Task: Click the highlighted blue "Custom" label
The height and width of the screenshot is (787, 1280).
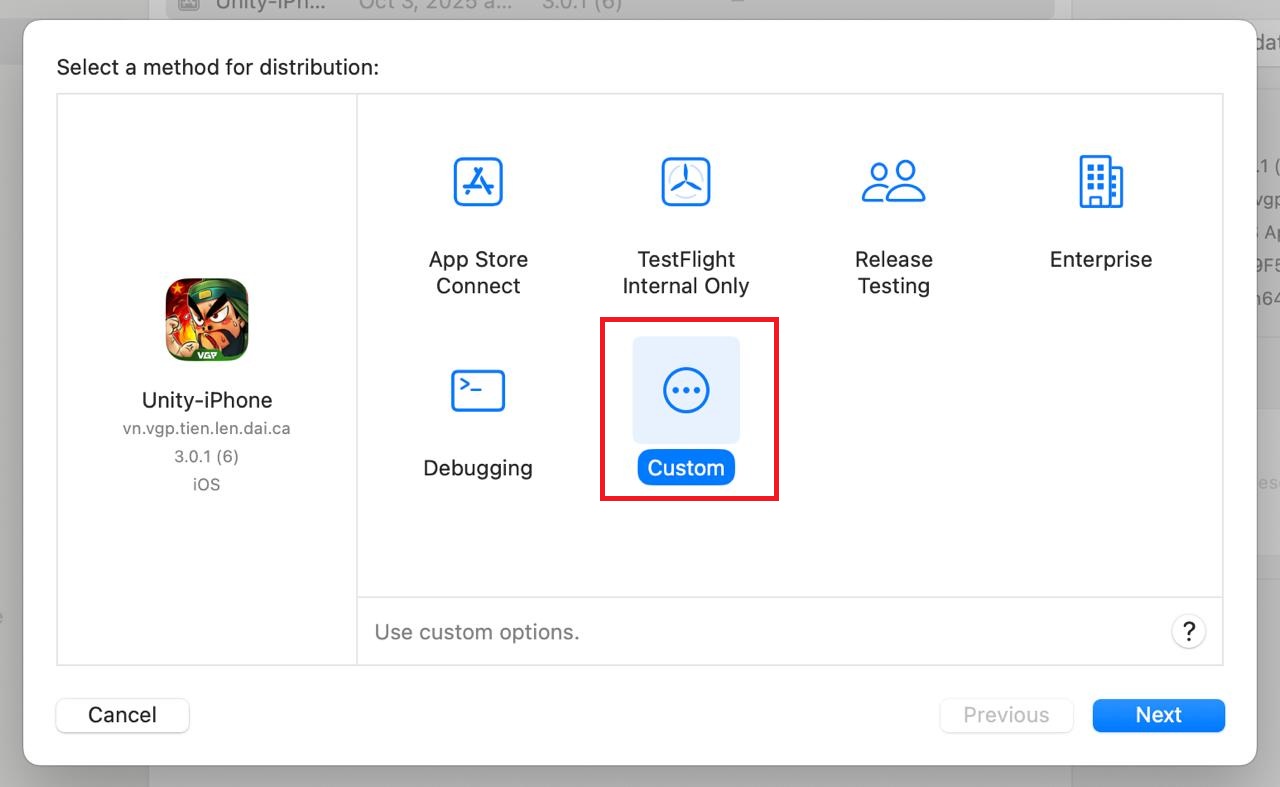Action: (686, 468)
